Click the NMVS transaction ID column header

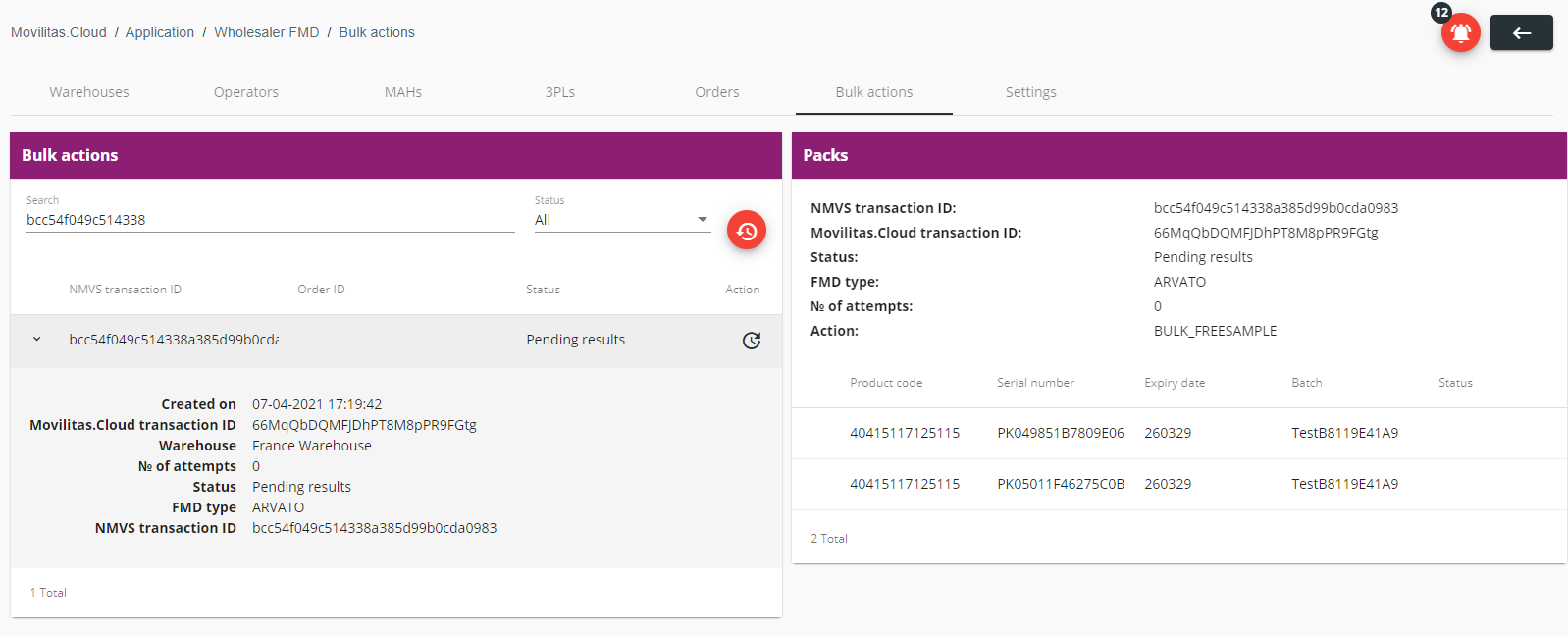[126, 290]
